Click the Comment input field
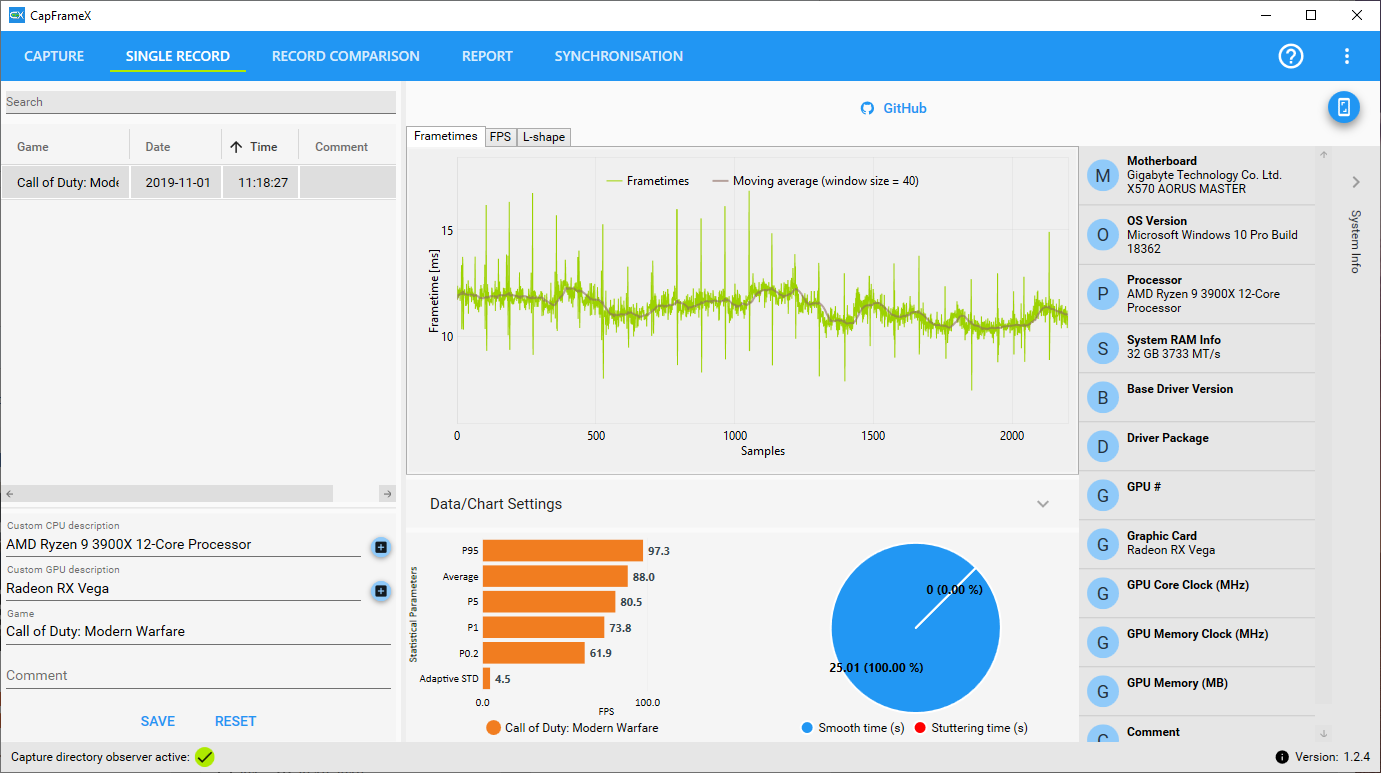This screenshot has height=773, width=1381. click(198, 676)
